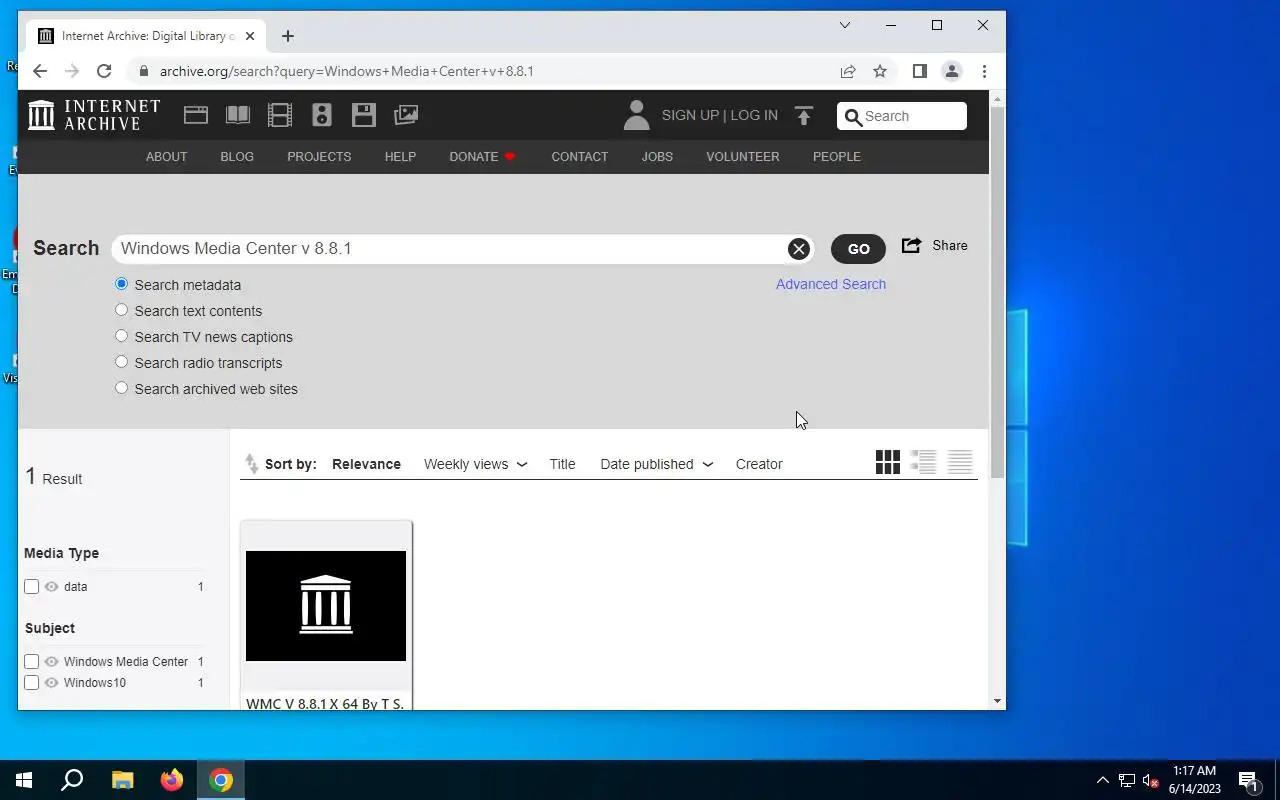The image size is (1280, 800).
Task: Open the VOLUNTEER menu item
Action: [x=743, y=157]
